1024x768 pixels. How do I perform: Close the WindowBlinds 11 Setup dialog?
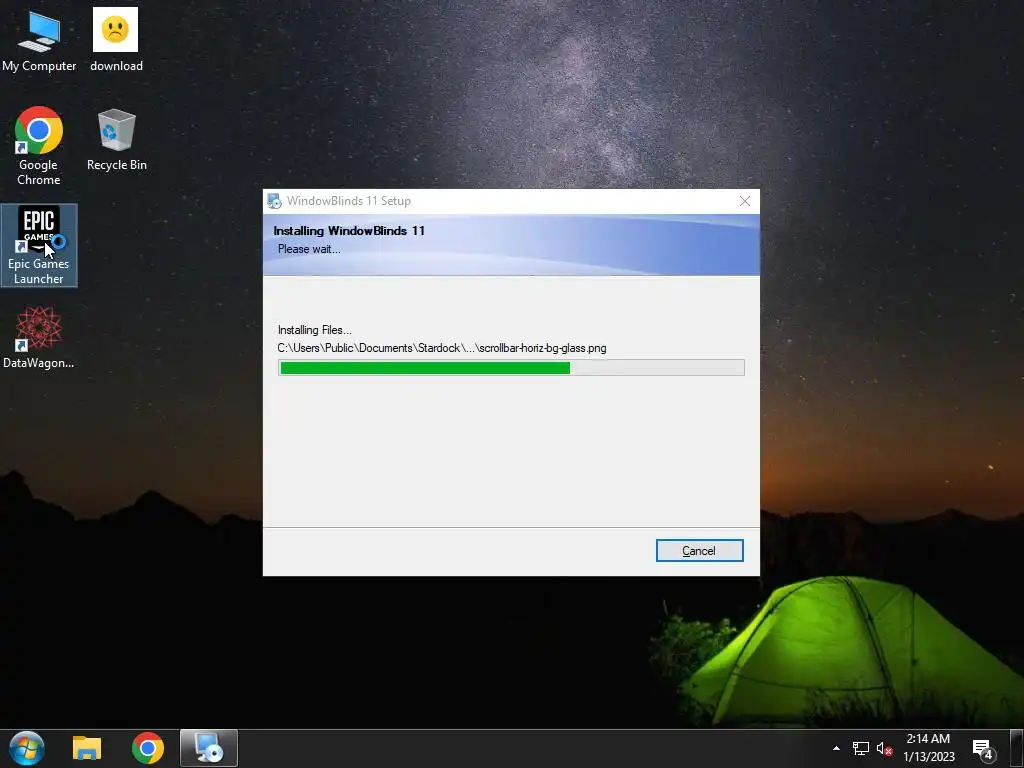point(744,201)
